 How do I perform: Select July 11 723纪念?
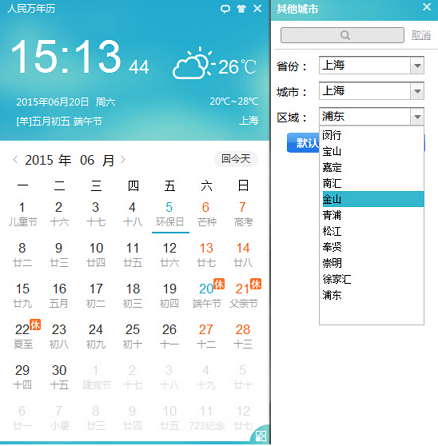206,418
